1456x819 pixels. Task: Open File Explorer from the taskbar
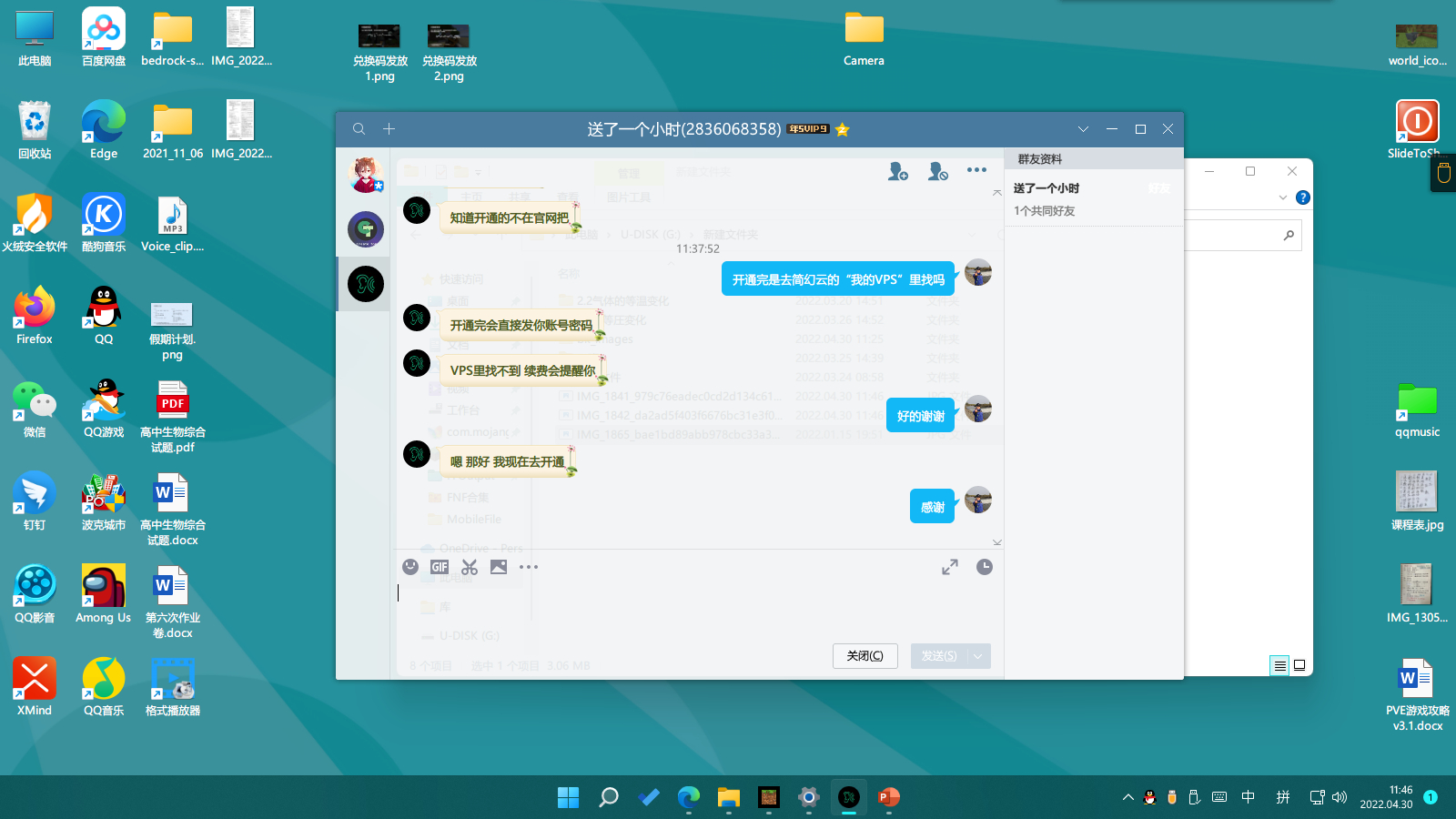729,797
